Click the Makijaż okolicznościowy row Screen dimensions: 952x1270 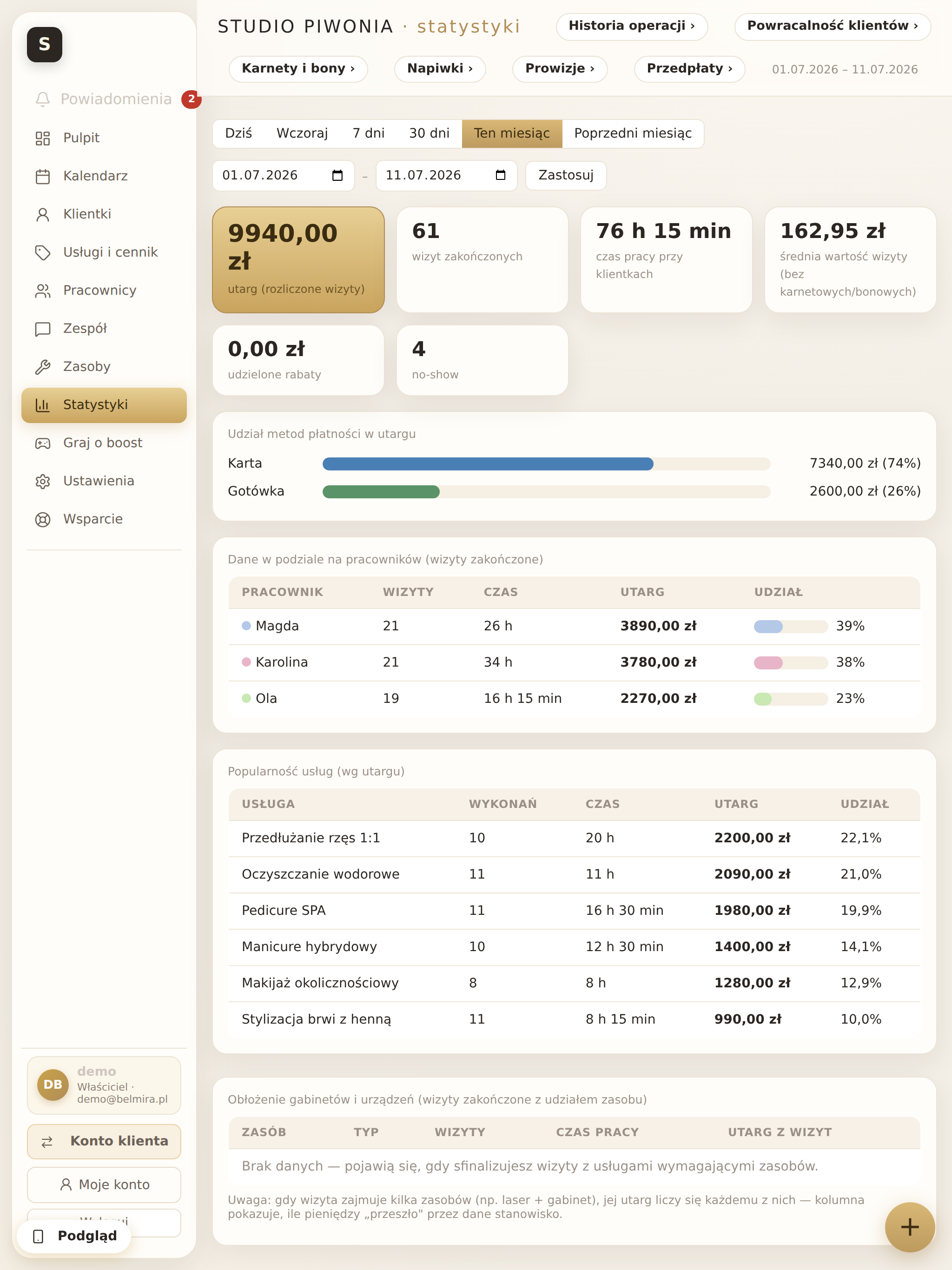(x=574, y=984)
